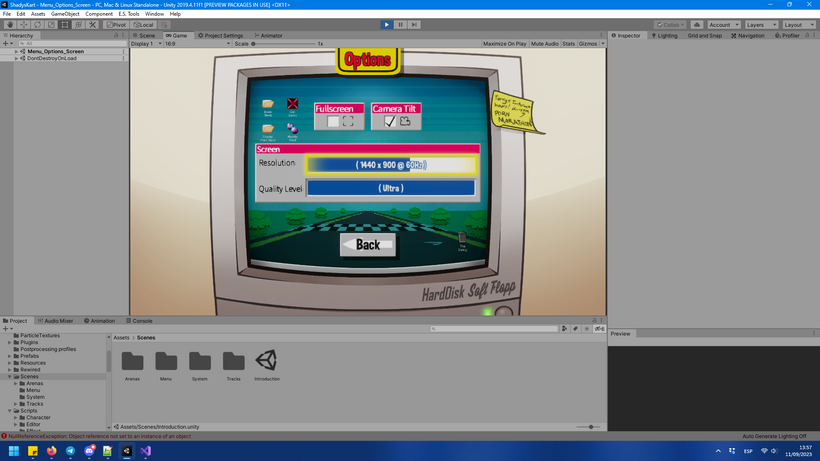Open the cloud services icon
Screen dimensions: 820x461
697,25
